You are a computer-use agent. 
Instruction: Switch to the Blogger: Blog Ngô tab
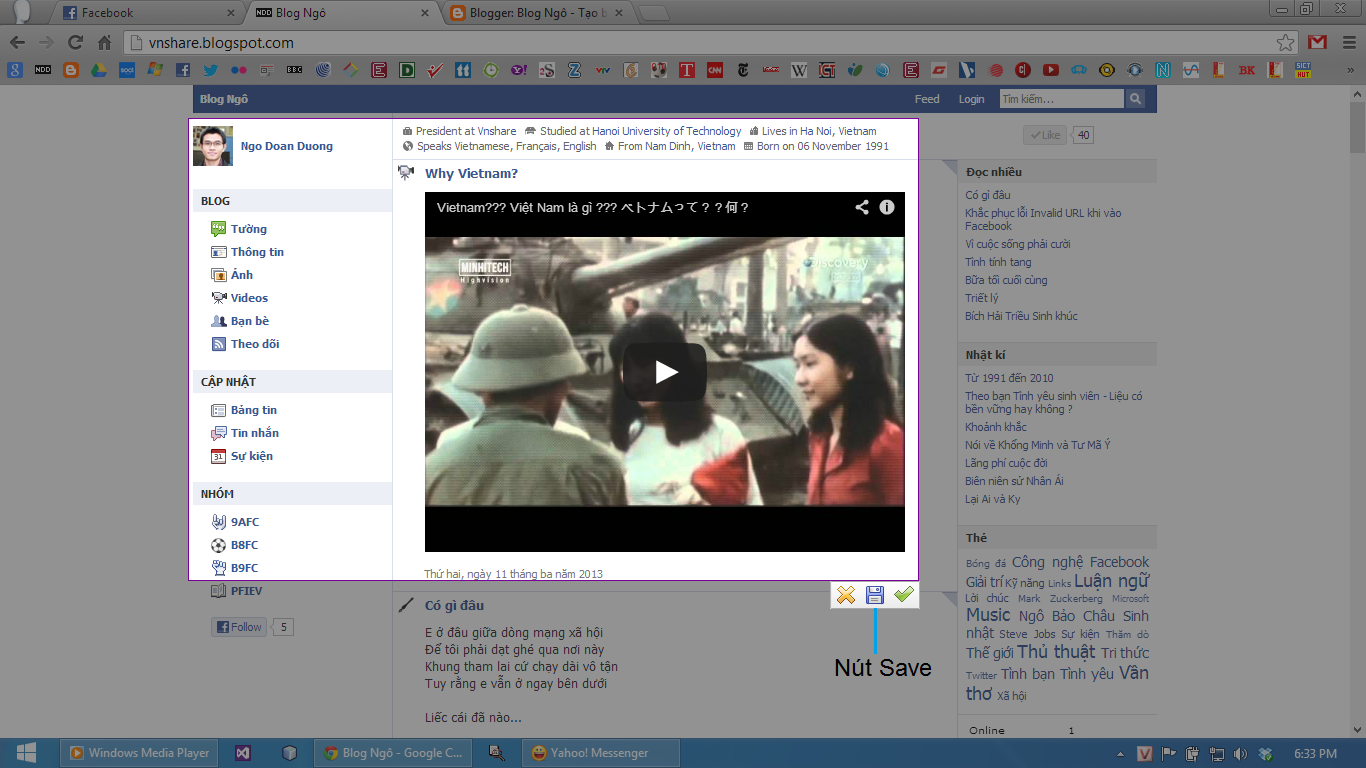coord(538,13)
